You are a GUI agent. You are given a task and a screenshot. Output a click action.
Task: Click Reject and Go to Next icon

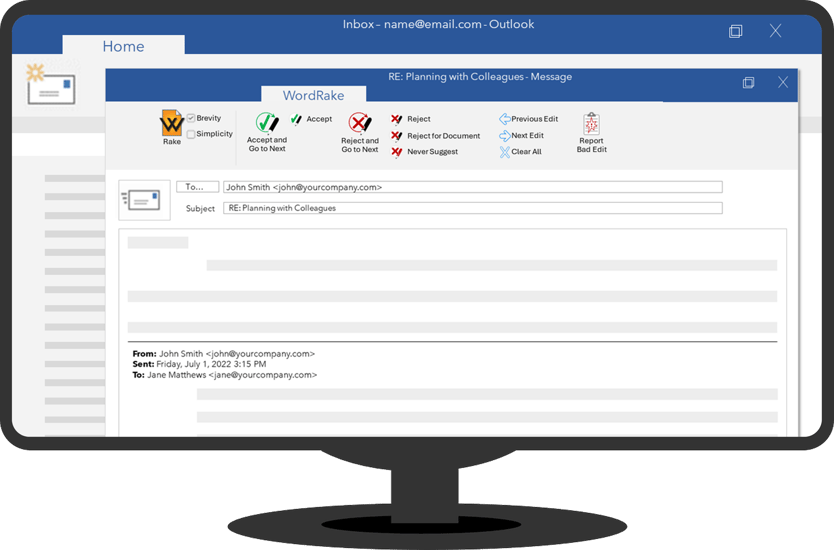(360, 123)
